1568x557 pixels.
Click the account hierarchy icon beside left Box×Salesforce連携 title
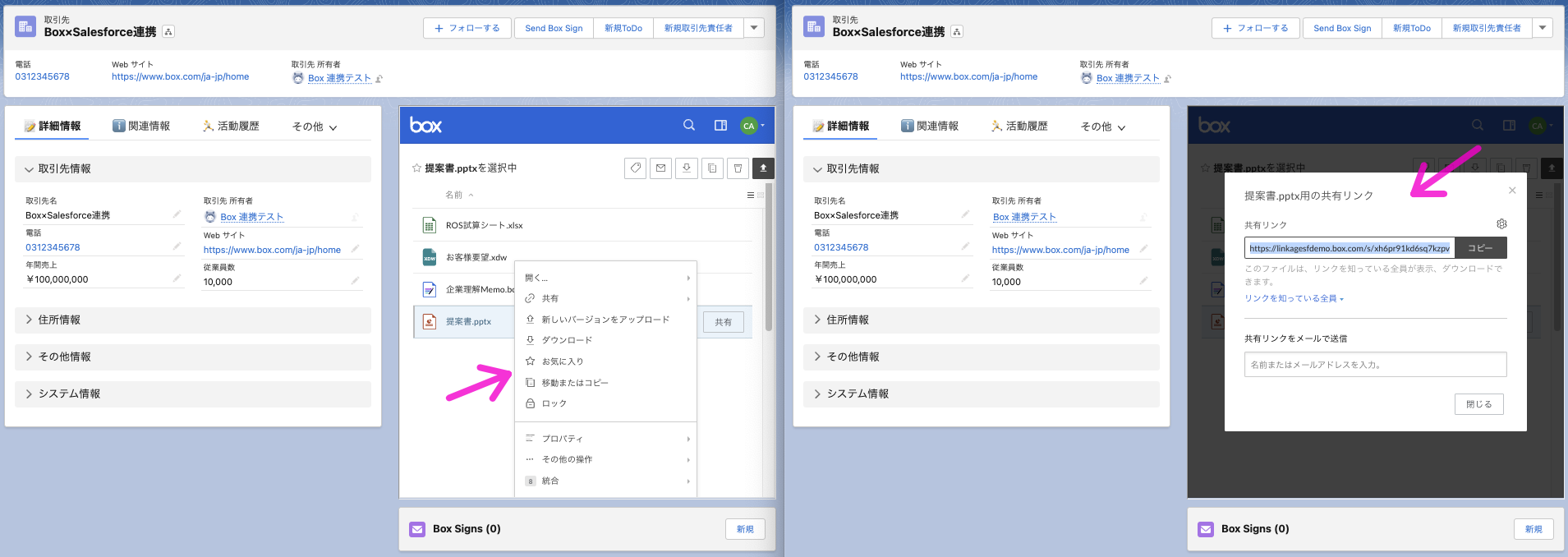[168, 32]
